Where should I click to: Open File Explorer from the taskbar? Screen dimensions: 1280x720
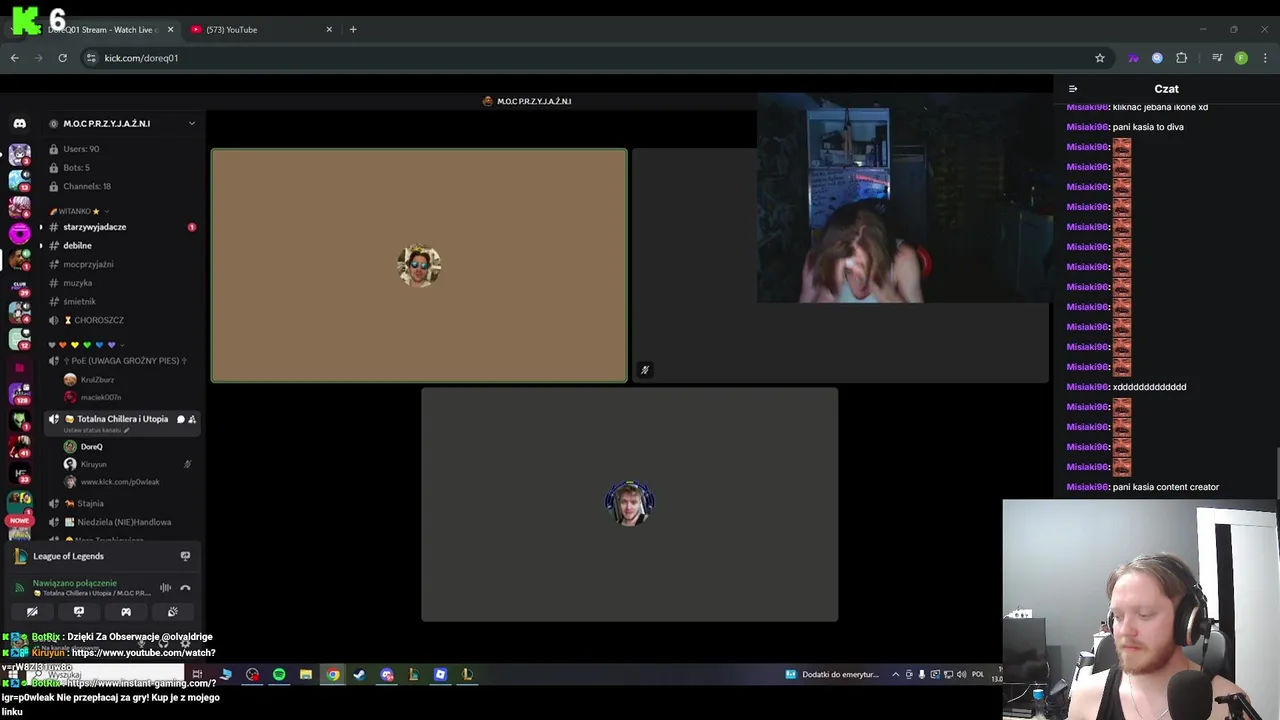tap(306, 675)
